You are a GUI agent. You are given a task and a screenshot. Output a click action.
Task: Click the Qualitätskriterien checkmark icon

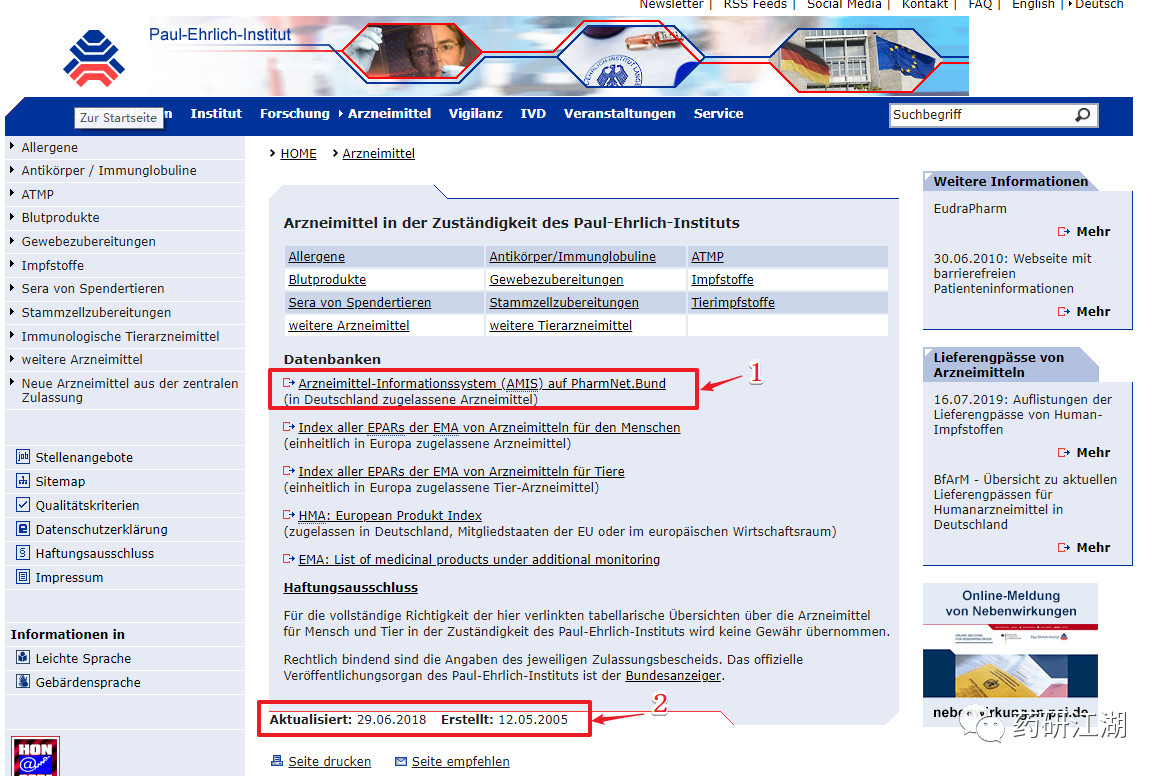[x=23, y=505]
